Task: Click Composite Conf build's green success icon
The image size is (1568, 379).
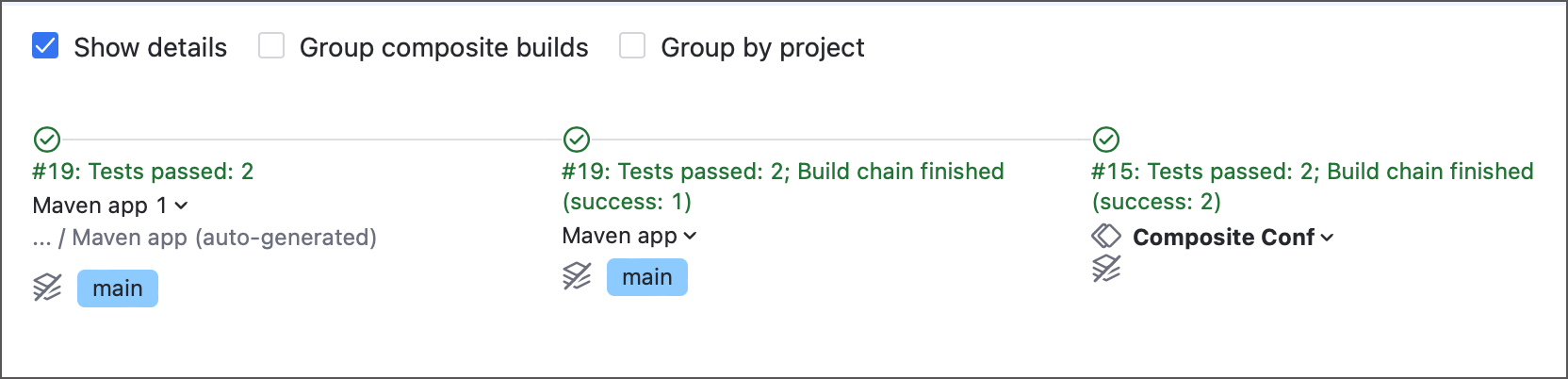Action: [1106, 140]
